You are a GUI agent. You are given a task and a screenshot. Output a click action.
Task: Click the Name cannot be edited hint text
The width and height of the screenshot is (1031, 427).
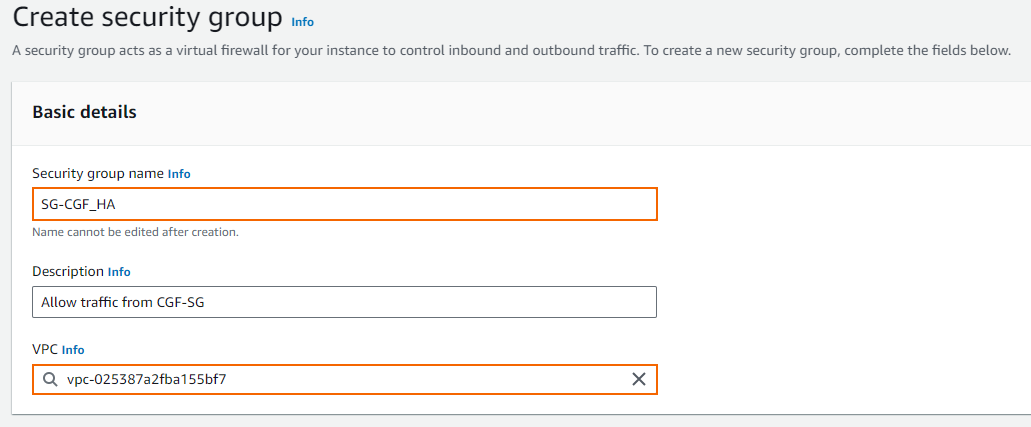click(135, 232)
